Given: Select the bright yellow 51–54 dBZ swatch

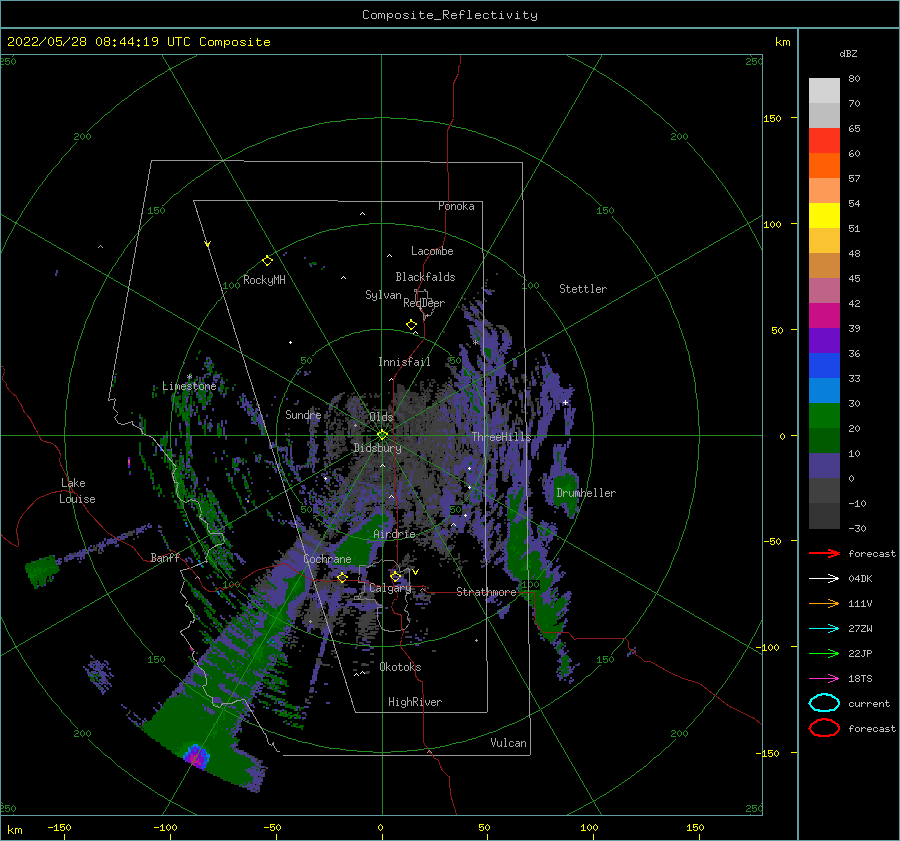Looking at the screenshot, I should [824, 216].
